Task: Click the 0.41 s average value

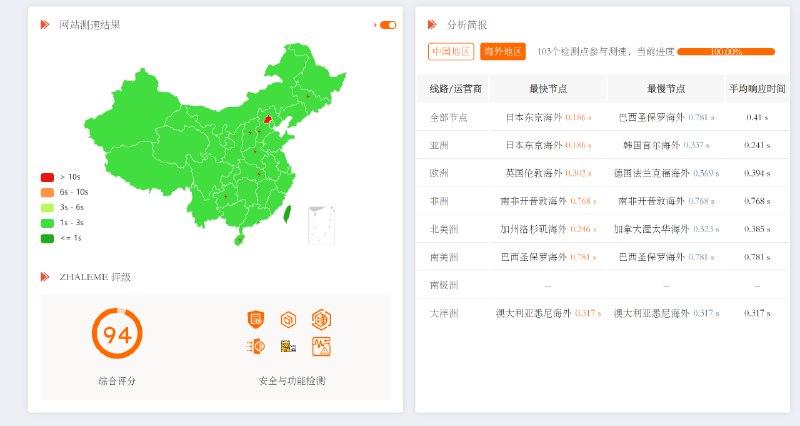Action: pos(757,117)
